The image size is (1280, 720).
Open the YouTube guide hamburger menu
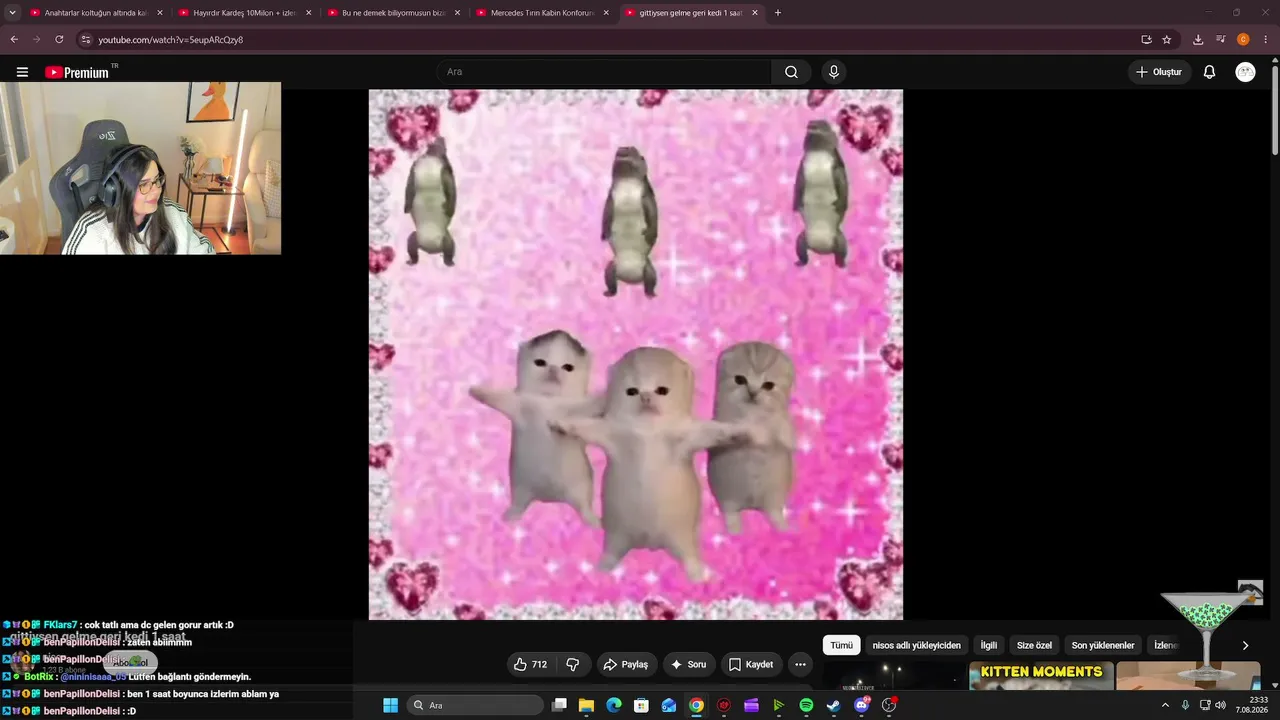(22, 72)
